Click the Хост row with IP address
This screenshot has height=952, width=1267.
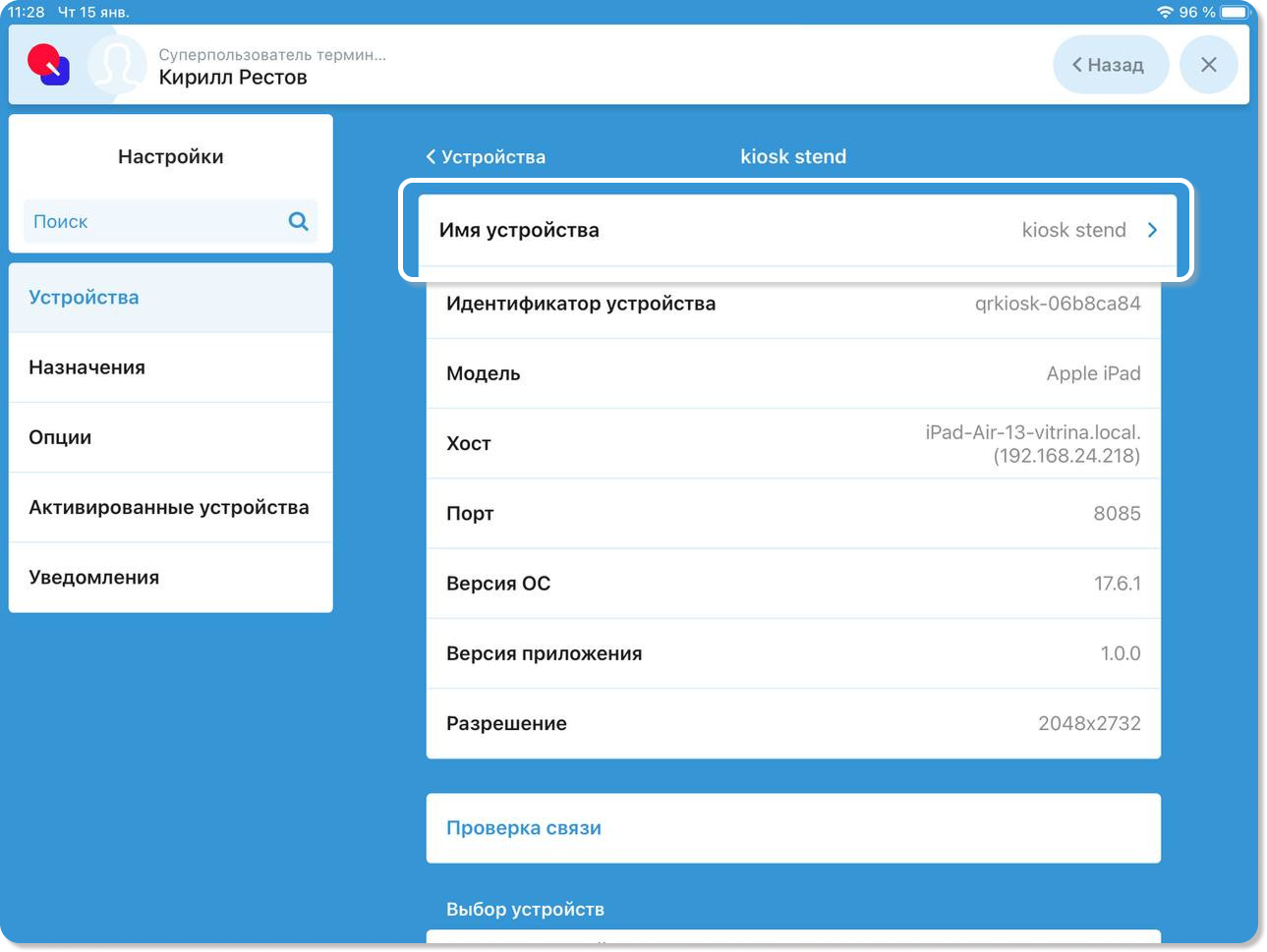click(792, 444)
